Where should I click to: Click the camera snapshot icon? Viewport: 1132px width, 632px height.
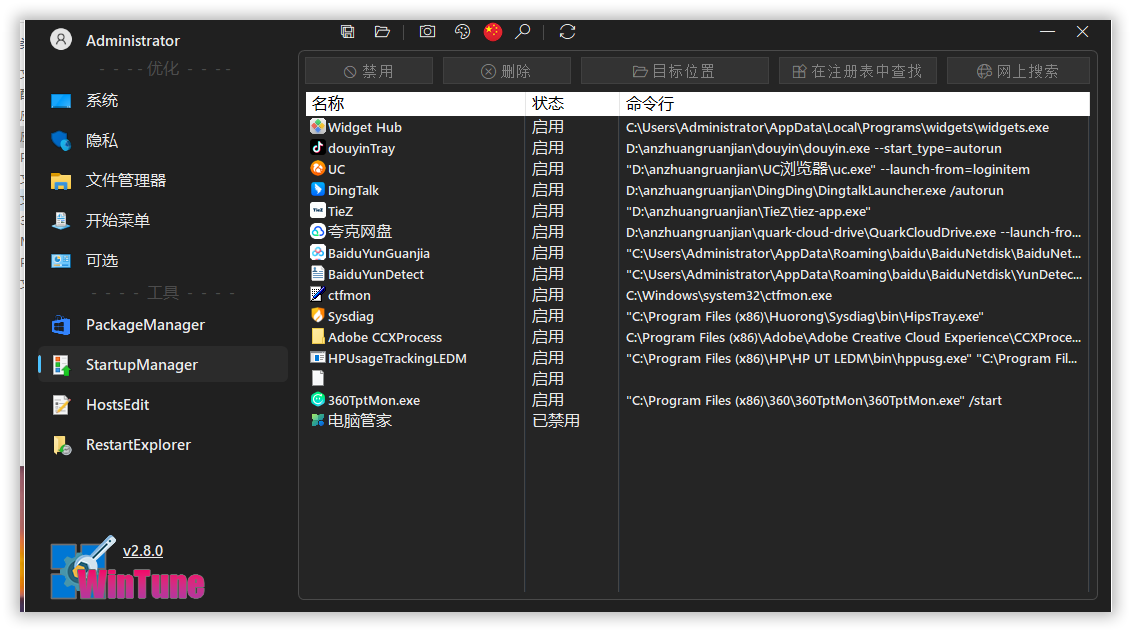(x=427, y=32)
